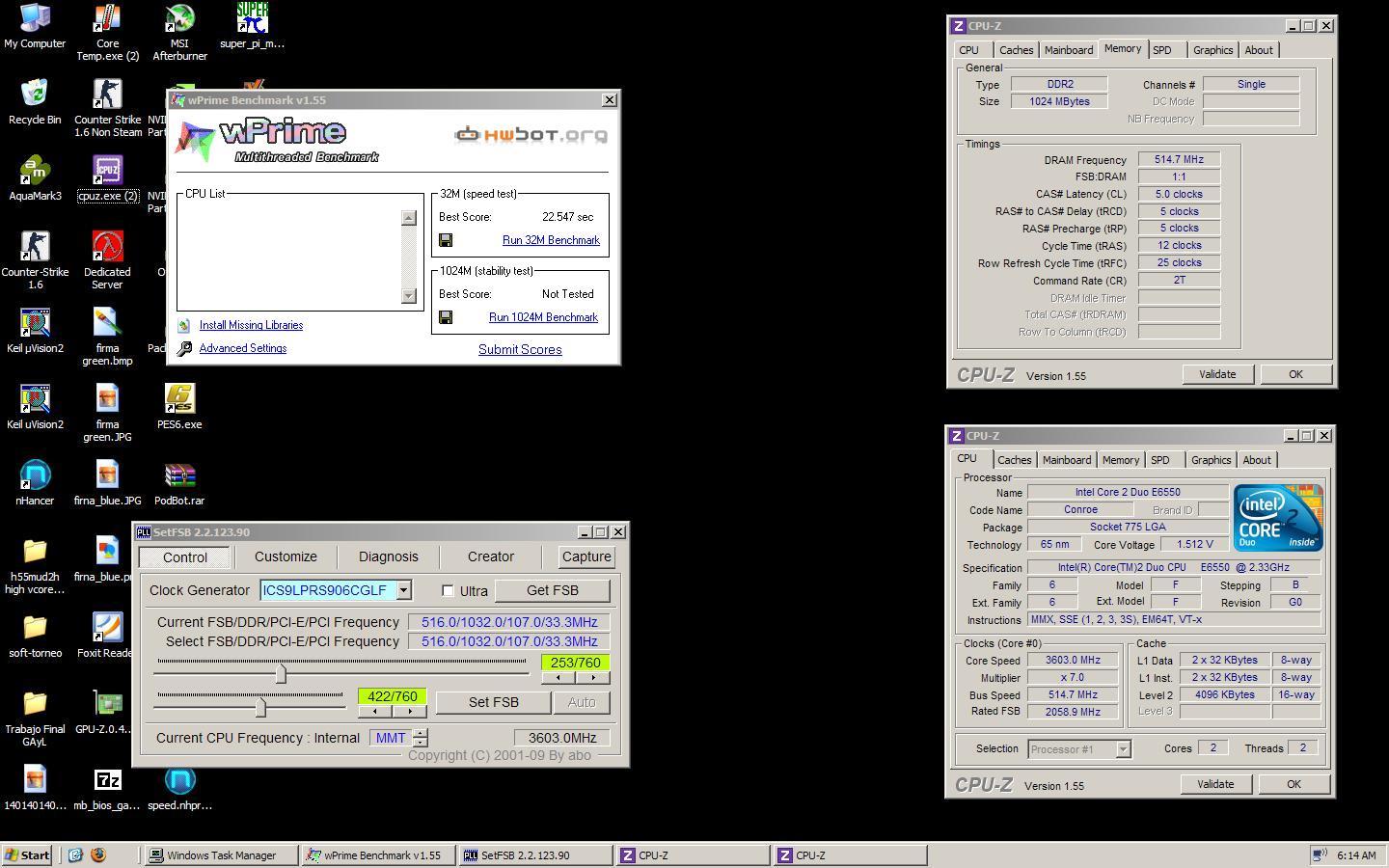1389x868 pixels.
Task: Select Counter Strike 1.6 Non Steam icon
Action: tap(107, 108)
